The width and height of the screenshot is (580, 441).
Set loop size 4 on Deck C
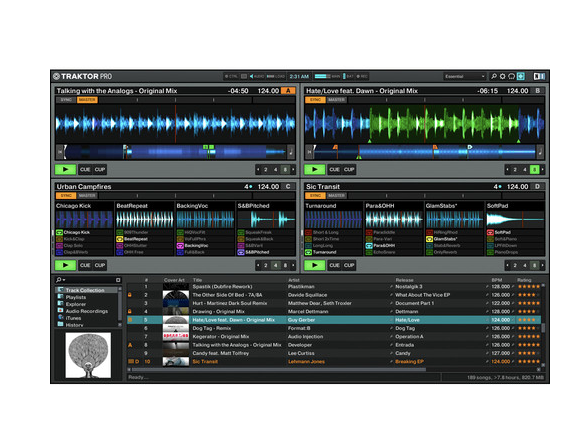pos(275,265)
